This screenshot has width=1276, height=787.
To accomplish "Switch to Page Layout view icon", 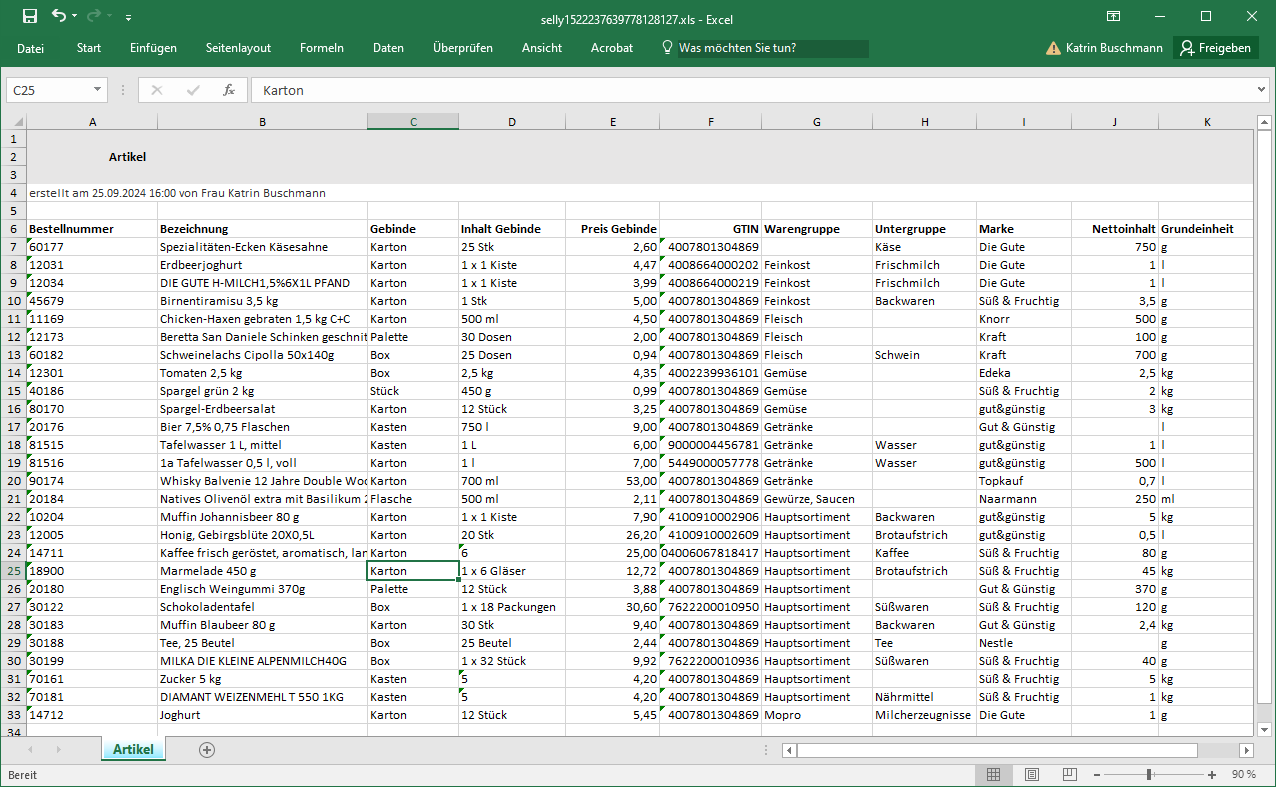I will point(1031,775).
